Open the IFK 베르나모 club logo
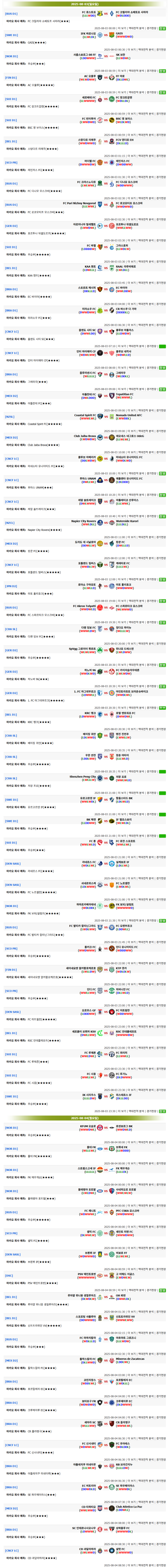168x1568 pixels. pos(101,35)
